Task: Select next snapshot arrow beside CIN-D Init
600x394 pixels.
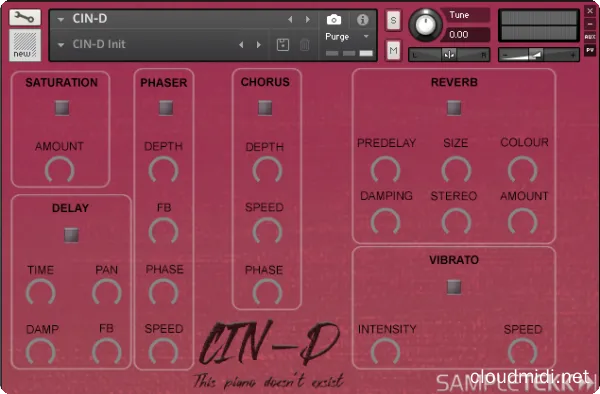Action: [x=259, y=45]
